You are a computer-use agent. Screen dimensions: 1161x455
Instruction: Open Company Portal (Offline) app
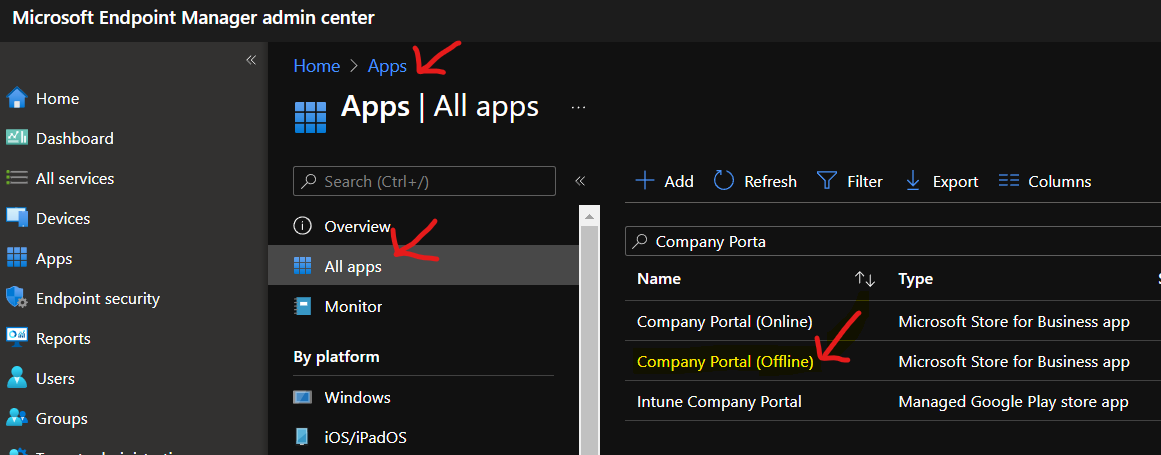point(725,362)
